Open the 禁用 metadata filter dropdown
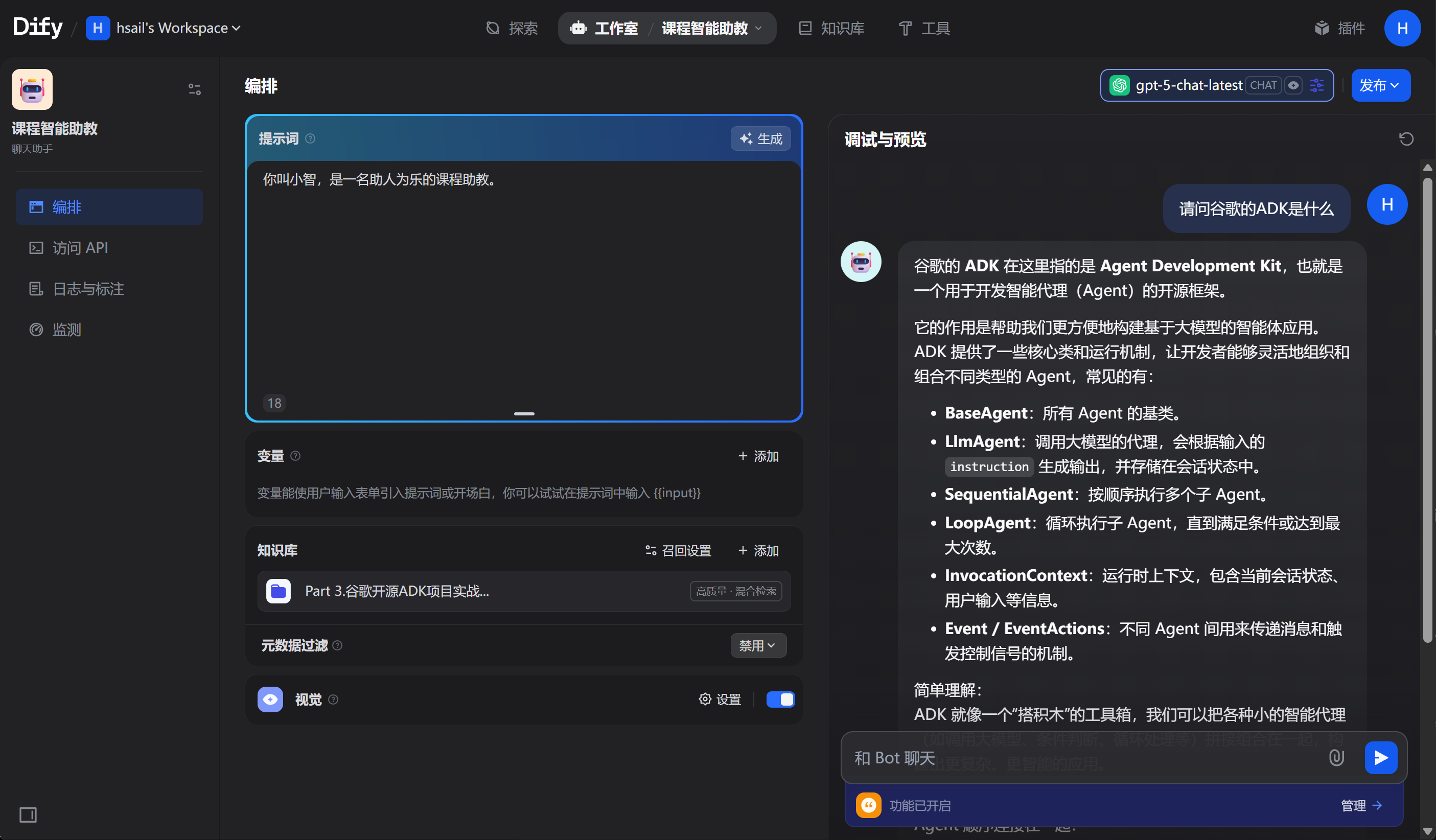The width and height of the screenshot is (1436, 840). click(x=758, y=645)
